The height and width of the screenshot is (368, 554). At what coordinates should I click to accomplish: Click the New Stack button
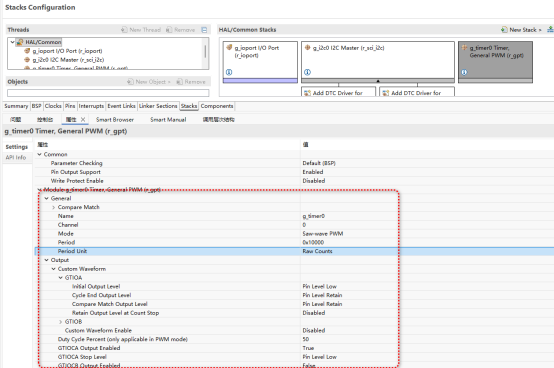click(521, 30)
